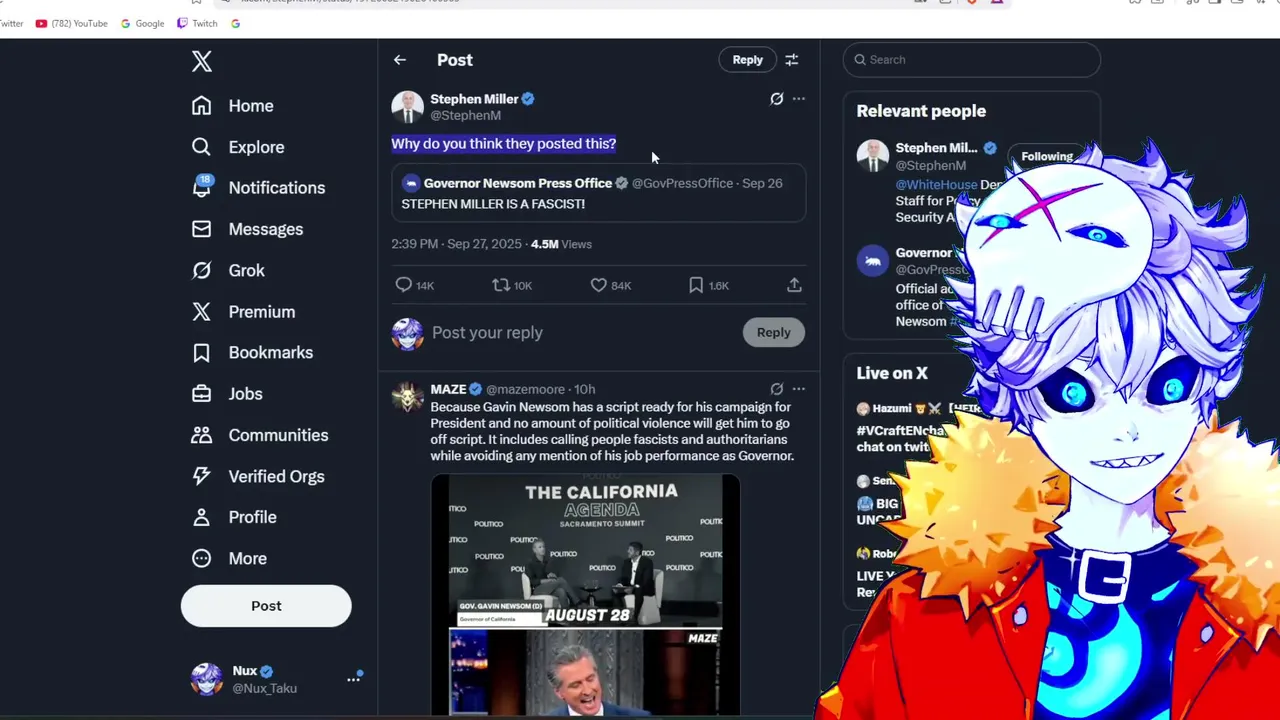Image resolution: width=1280 pixels, height=720 pixels.
Task: Click Grok icon on Stephen Miller post
Action: [777, 99]
